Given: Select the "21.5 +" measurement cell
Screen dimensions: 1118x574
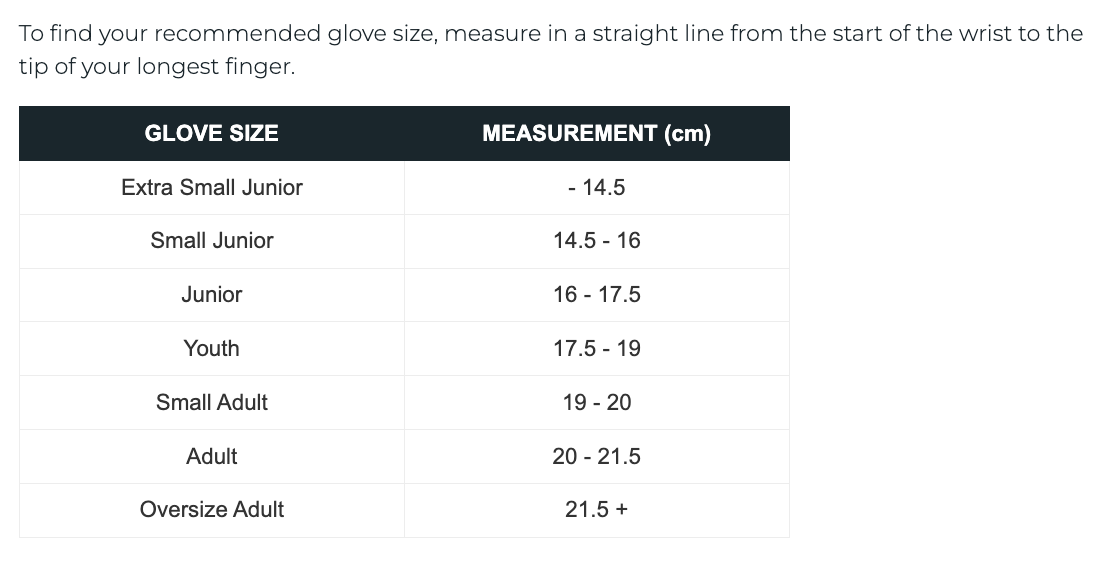Looking at the screenshot, I should coord(596,510).
